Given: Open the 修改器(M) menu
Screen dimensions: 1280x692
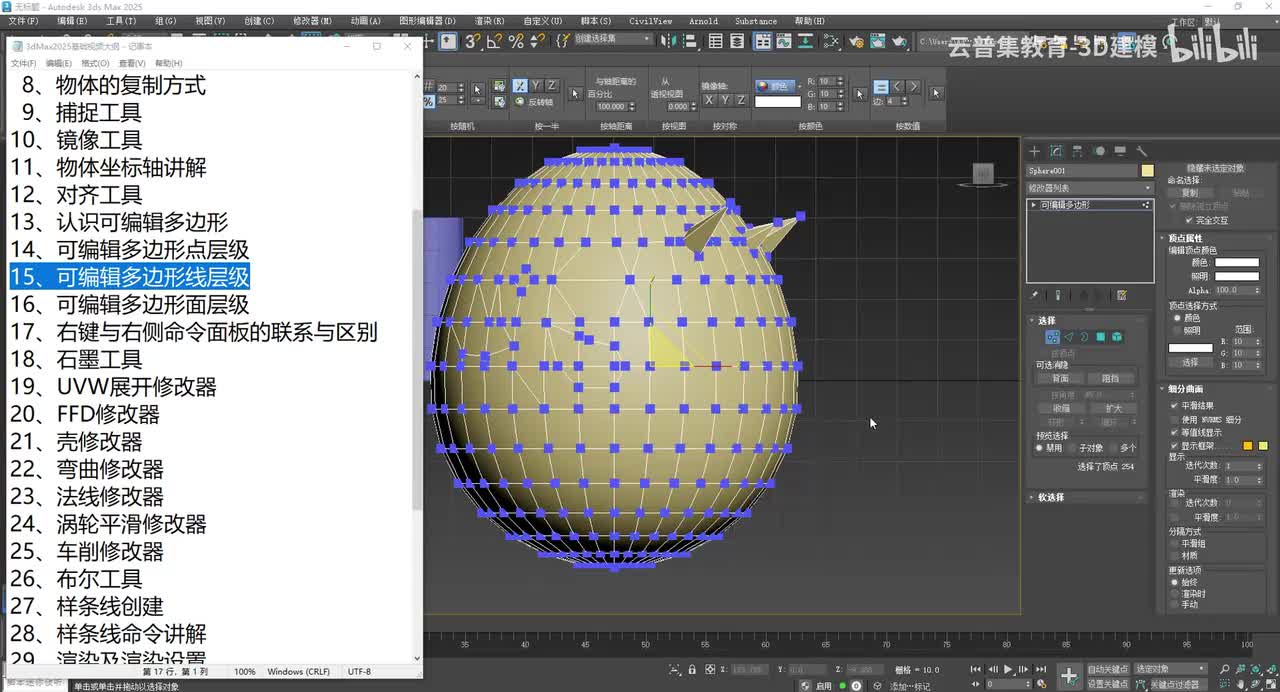Looking at the screenshot, I should [312, 20].
